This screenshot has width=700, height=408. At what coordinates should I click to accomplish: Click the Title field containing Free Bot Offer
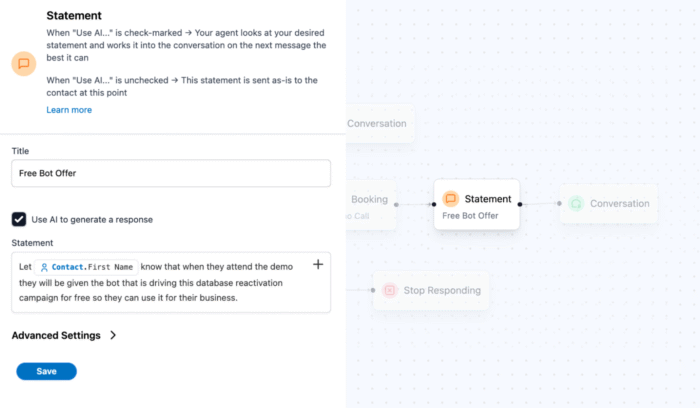coord(171,173)
